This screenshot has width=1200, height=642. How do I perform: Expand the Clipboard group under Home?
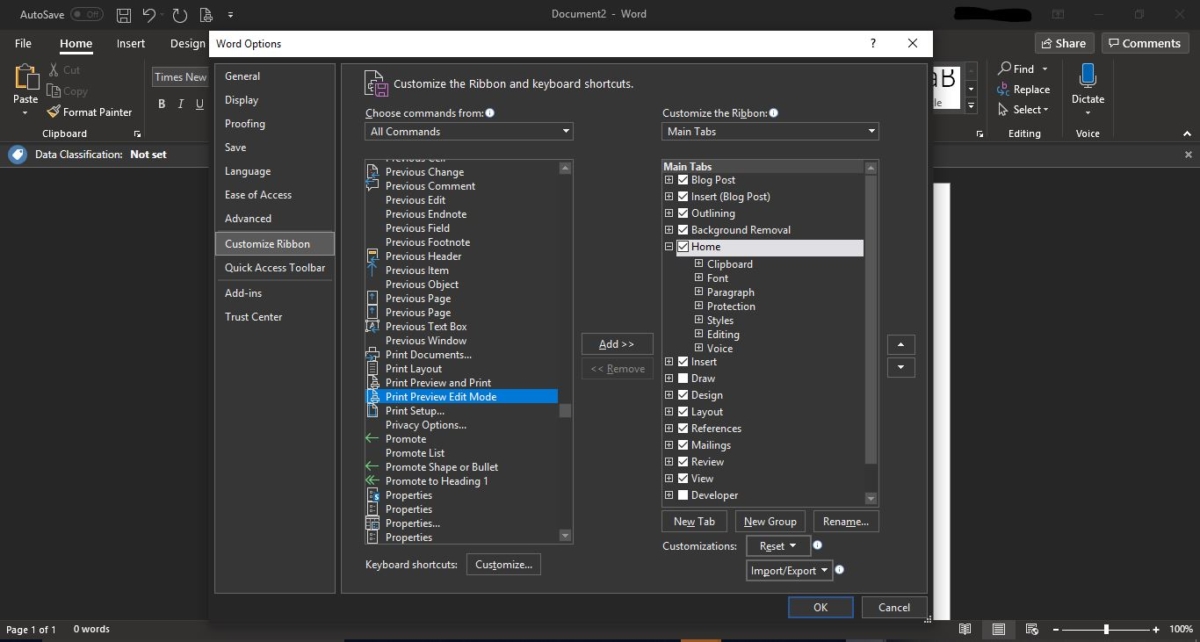pos(699,264)
